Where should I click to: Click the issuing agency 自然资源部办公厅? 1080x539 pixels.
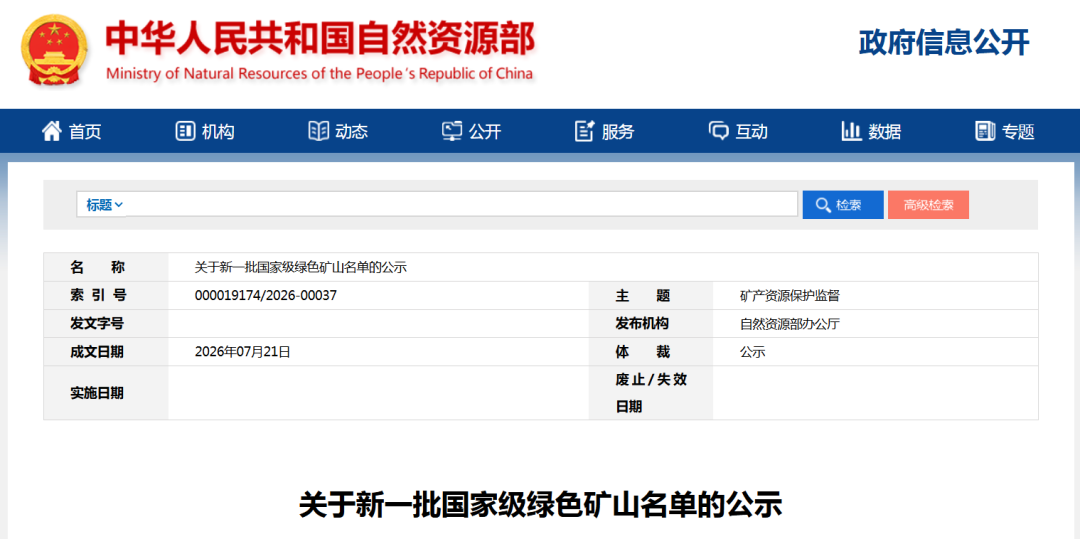[x=790, y=324]
